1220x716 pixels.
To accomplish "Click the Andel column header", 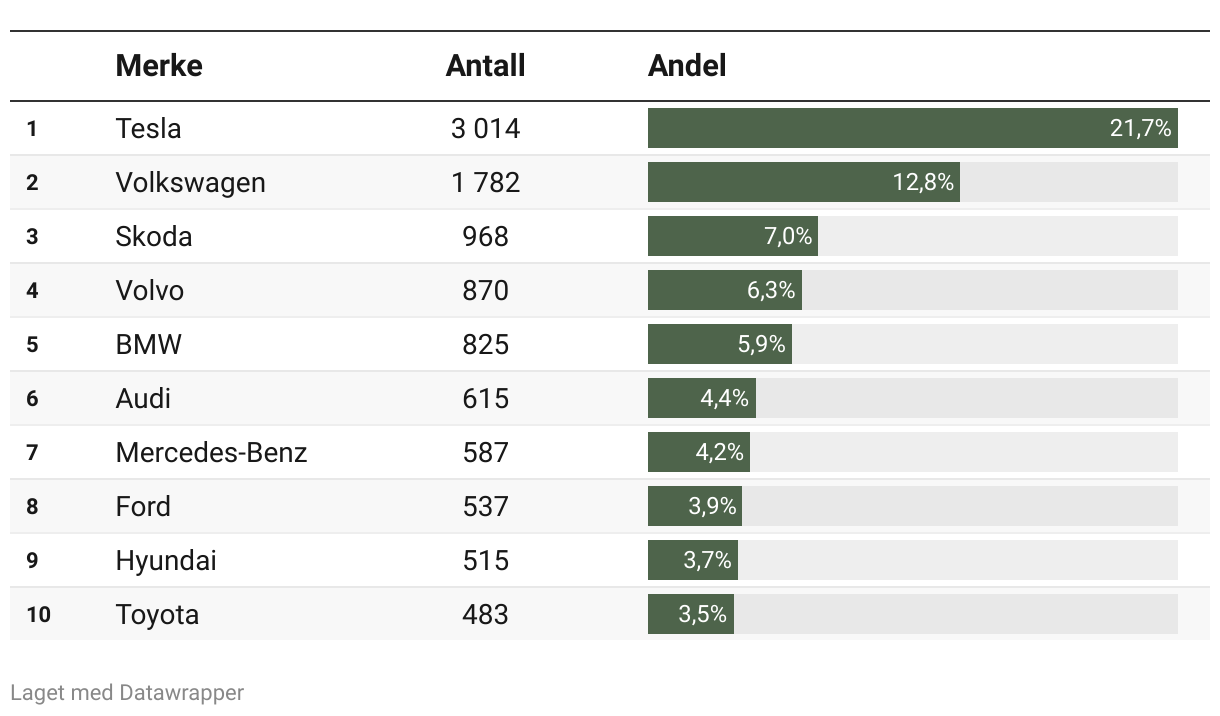I will click(x=687, y=66).
